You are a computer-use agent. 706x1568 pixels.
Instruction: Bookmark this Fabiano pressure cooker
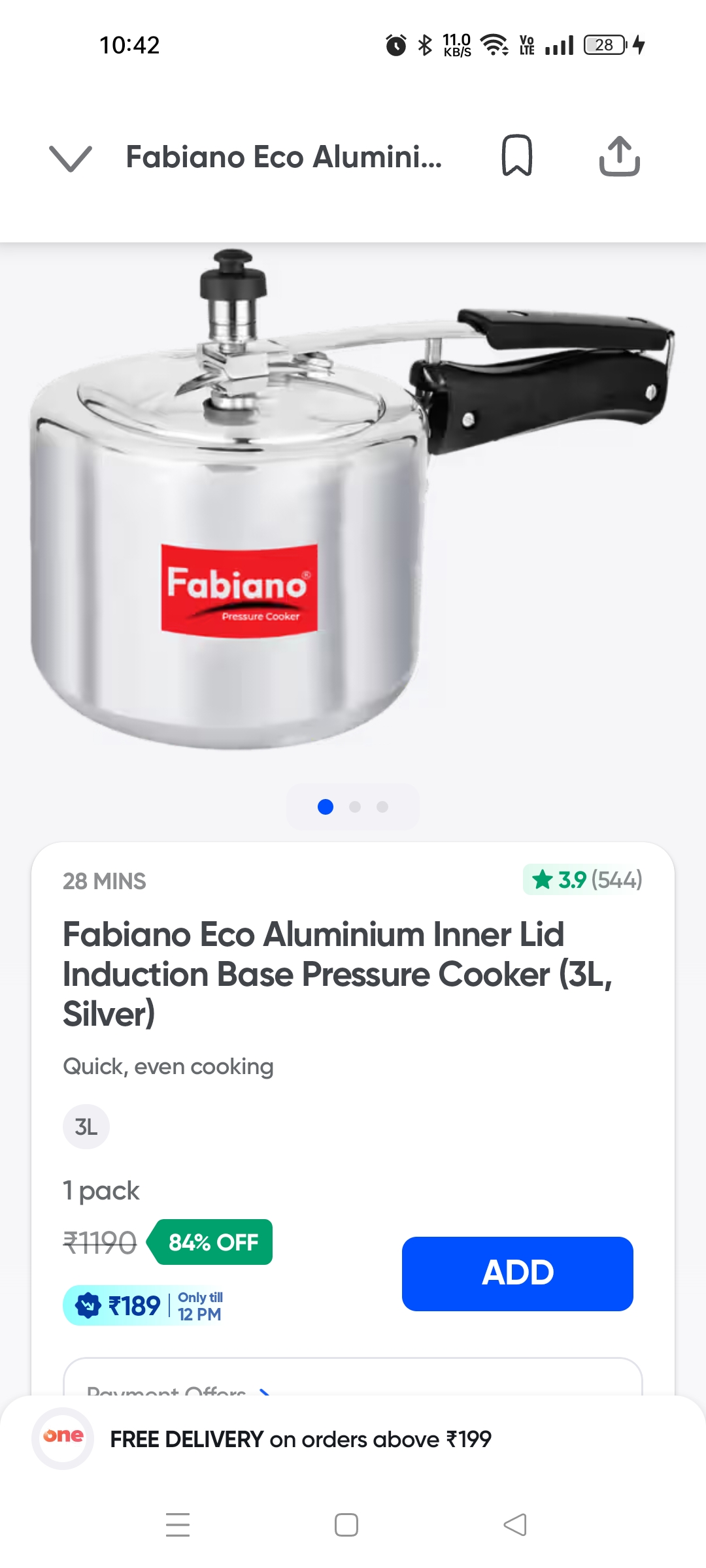click(516, 155)
